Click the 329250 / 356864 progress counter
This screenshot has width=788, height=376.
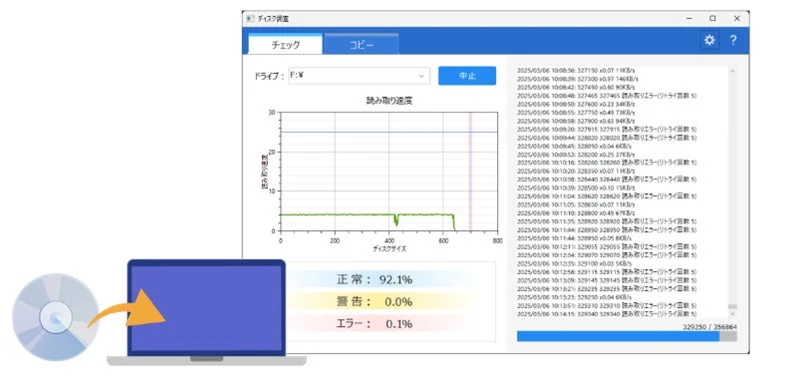[x=710, y=326]
